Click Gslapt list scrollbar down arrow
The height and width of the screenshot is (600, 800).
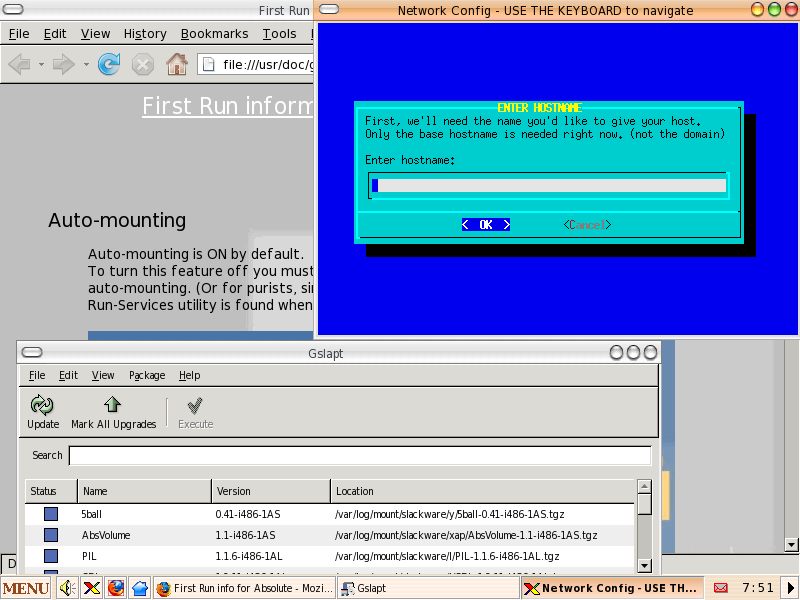pos(644,565)
